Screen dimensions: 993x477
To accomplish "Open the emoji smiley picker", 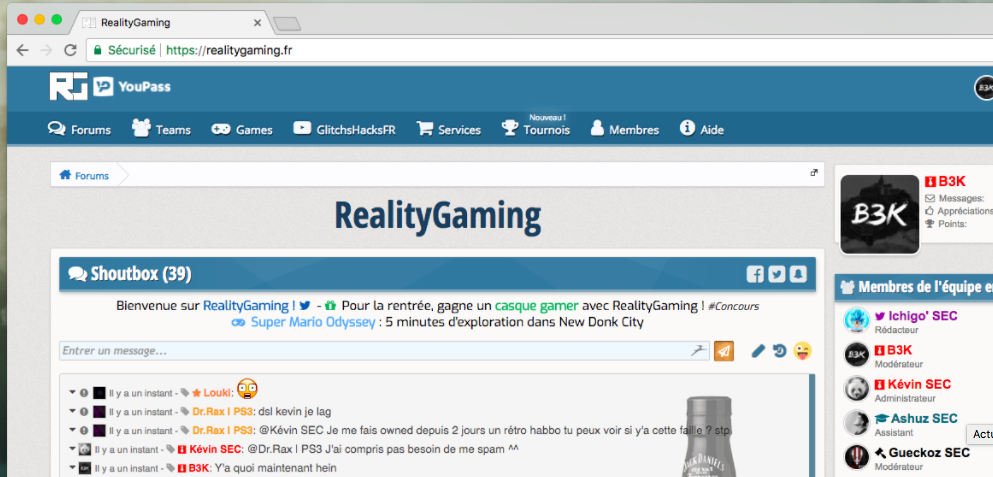I will [x=802, y=350].
